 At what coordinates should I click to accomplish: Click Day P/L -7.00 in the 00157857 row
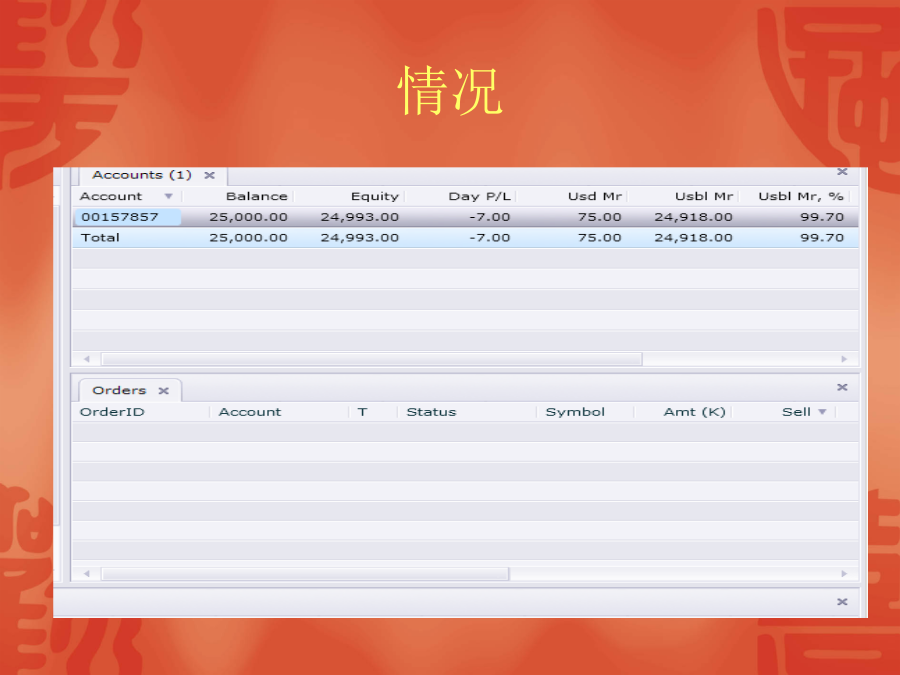click(x=489, y=217)
